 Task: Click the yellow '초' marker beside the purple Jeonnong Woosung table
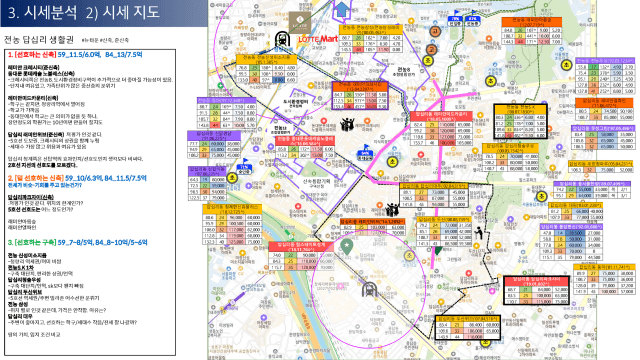coord(566,65)
